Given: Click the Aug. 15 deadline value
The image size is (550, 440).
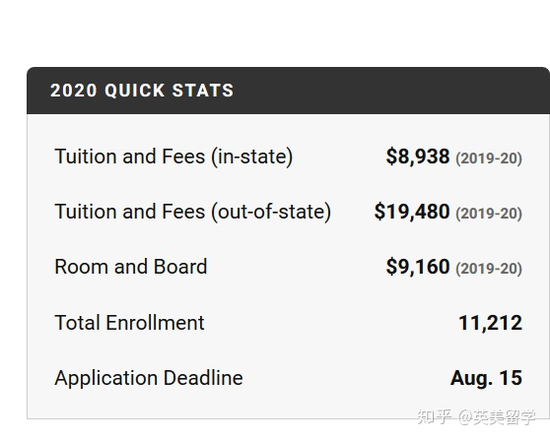Looking at the screenshot, I should [x=486, y=378].
